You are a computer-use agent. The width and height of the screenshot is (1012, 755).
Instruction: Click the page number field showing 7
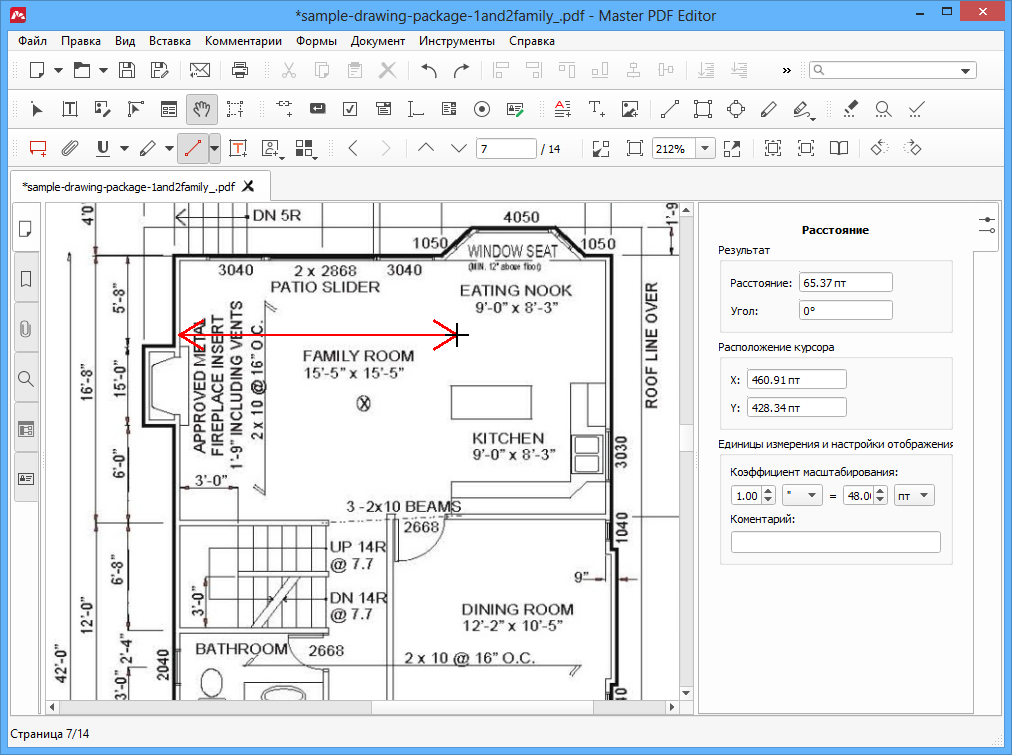pyautogui.click(x=506, y=148)
